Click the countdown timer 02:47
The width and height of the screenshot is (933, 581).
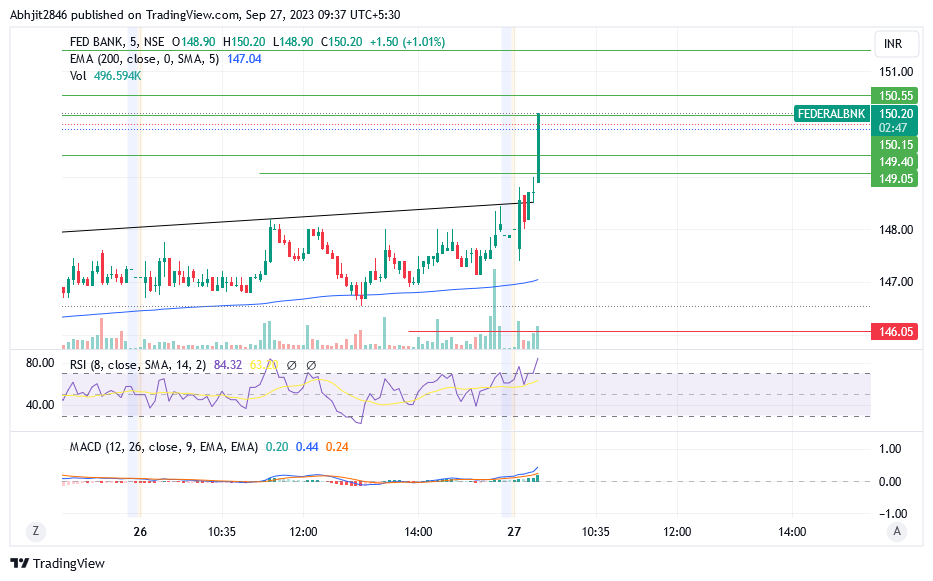click(893, 128)
